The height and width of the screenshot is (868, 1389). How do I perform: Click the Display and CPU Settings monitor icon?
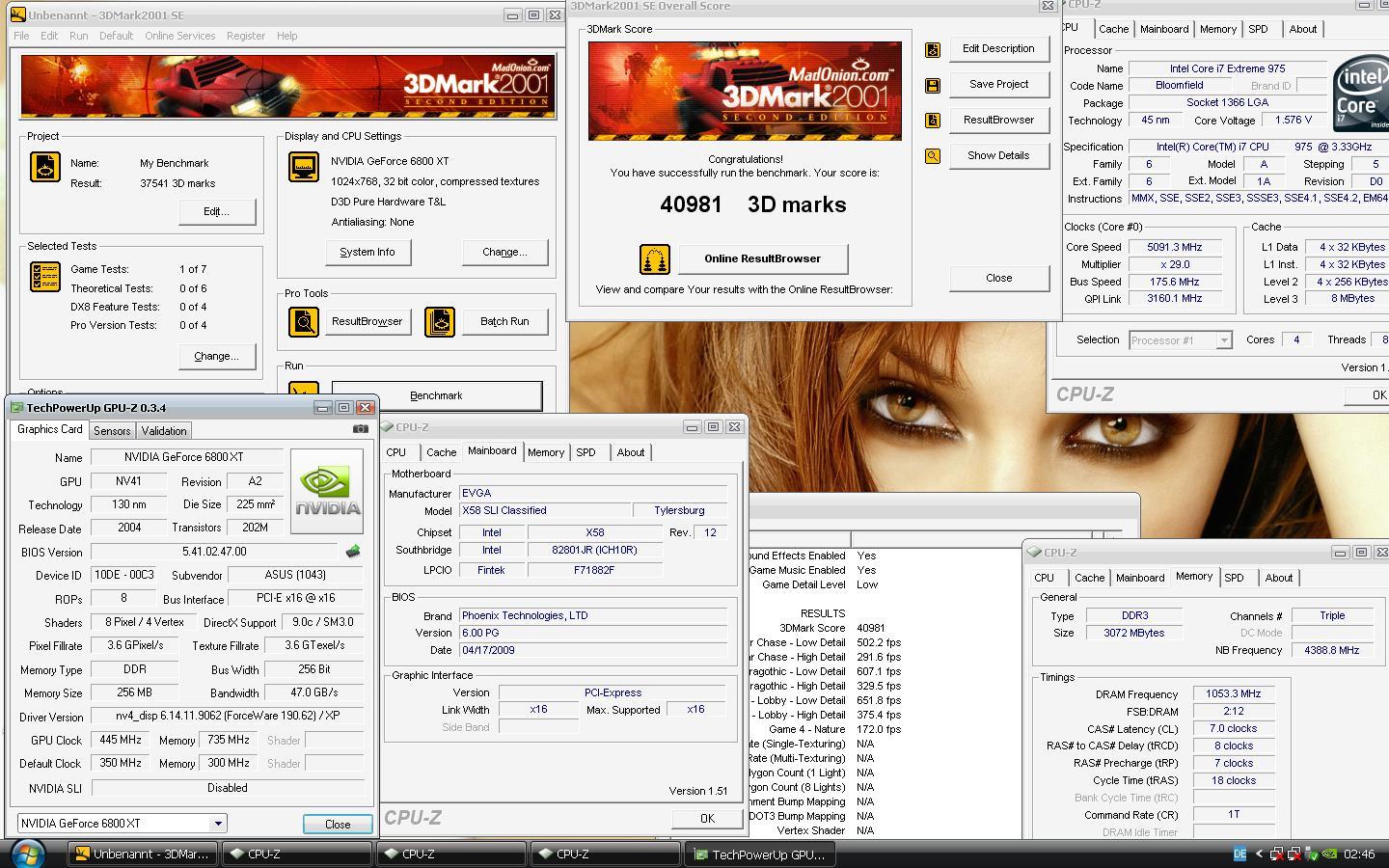(304, 167)
